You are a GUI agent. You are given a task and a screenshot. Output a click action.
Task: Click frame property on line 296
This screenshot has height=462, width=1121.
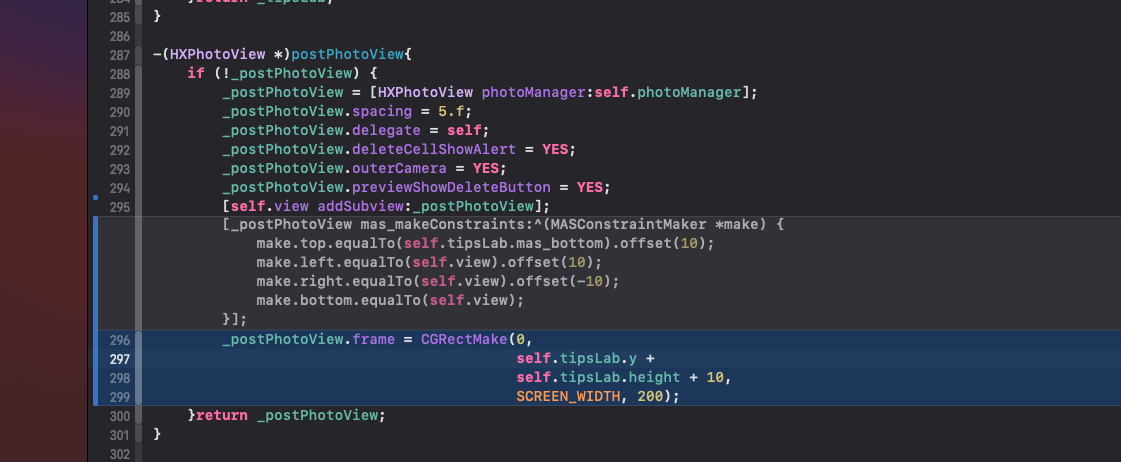[x=374, y=340]
